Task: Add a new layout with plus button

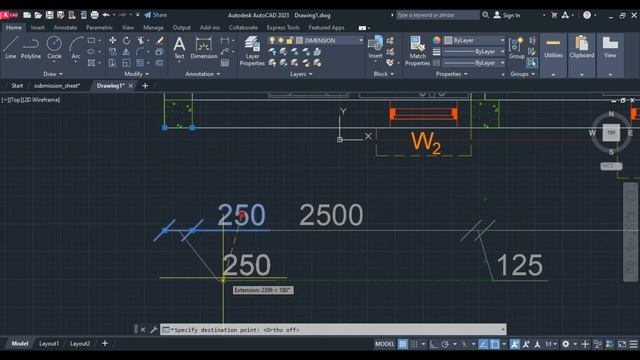Action: click(x=104, y=343)
